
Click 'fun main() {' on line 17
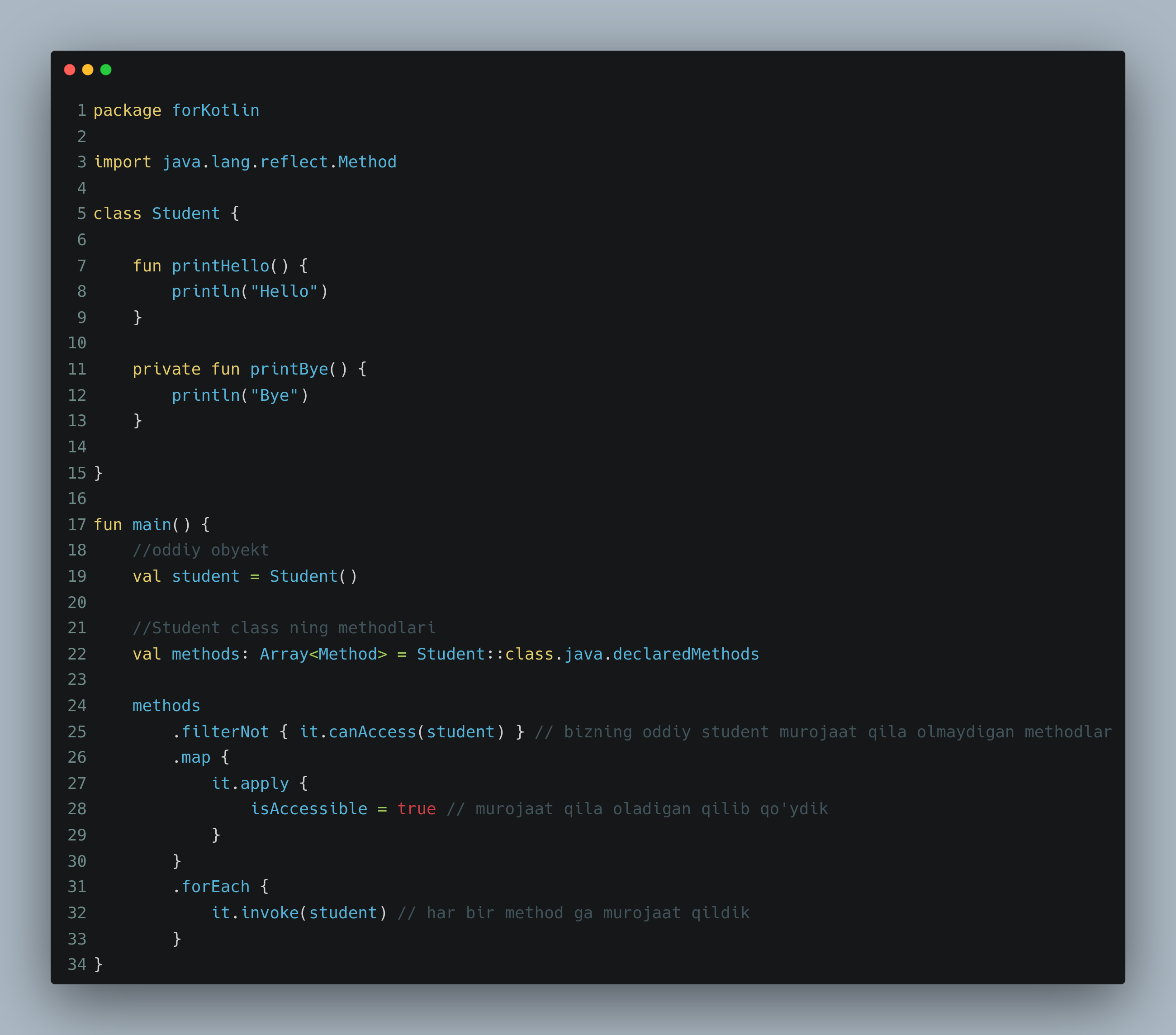click(152, 525)
